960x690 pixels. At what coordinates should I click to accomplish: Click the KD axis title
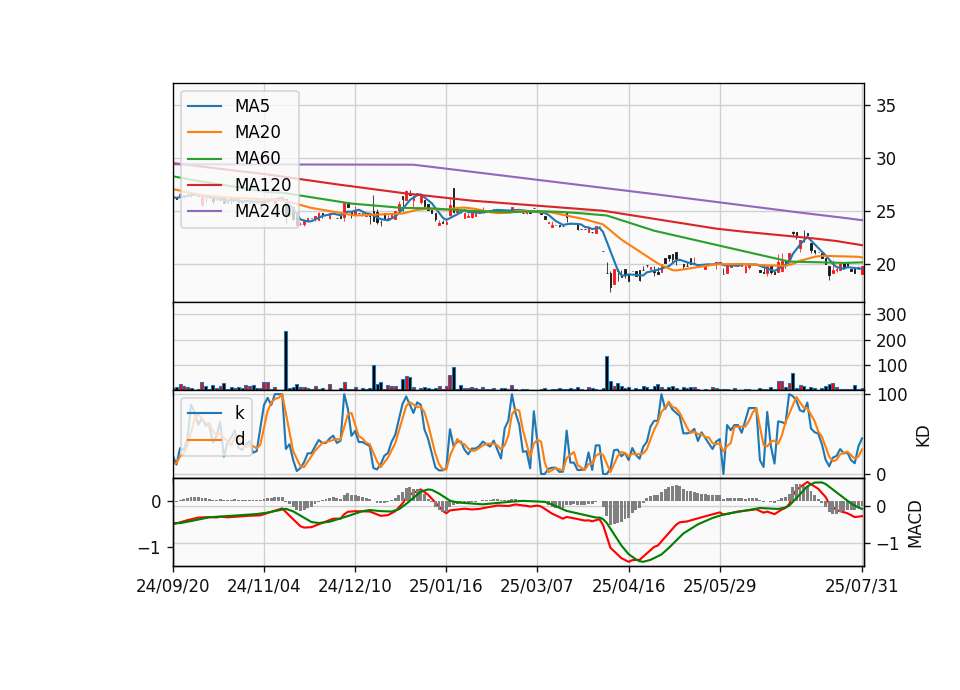922,437
